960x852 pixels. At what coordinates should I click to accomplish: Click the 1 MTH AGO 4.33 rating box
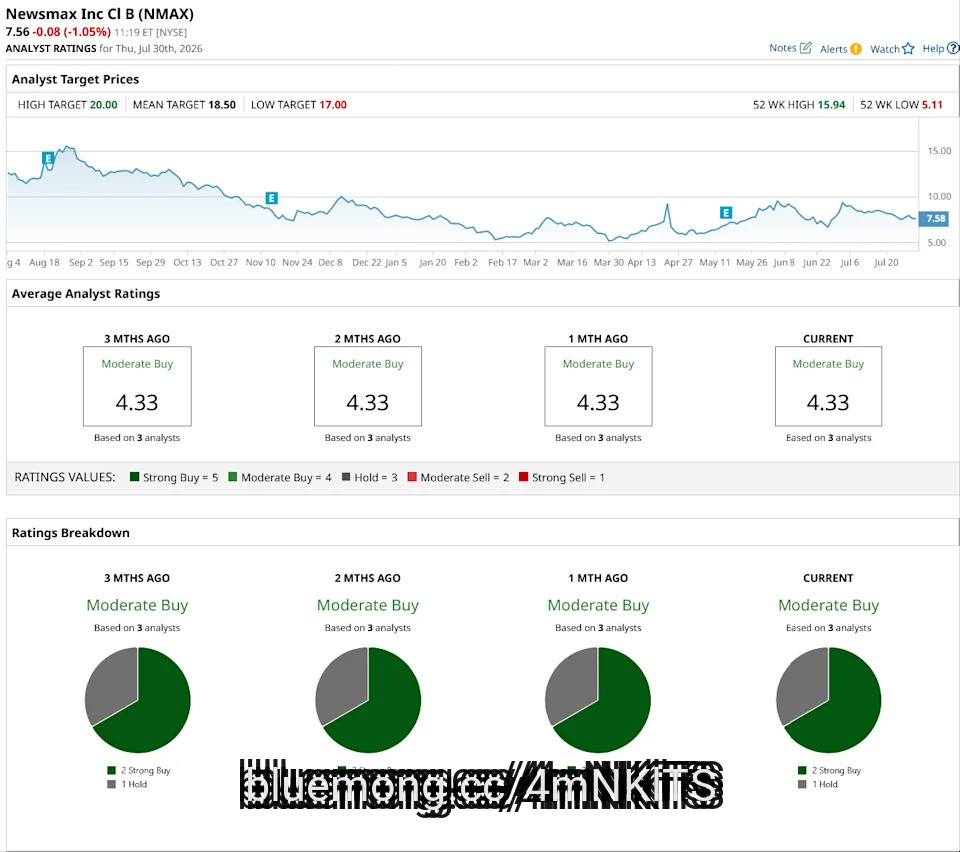click(598, 386)
